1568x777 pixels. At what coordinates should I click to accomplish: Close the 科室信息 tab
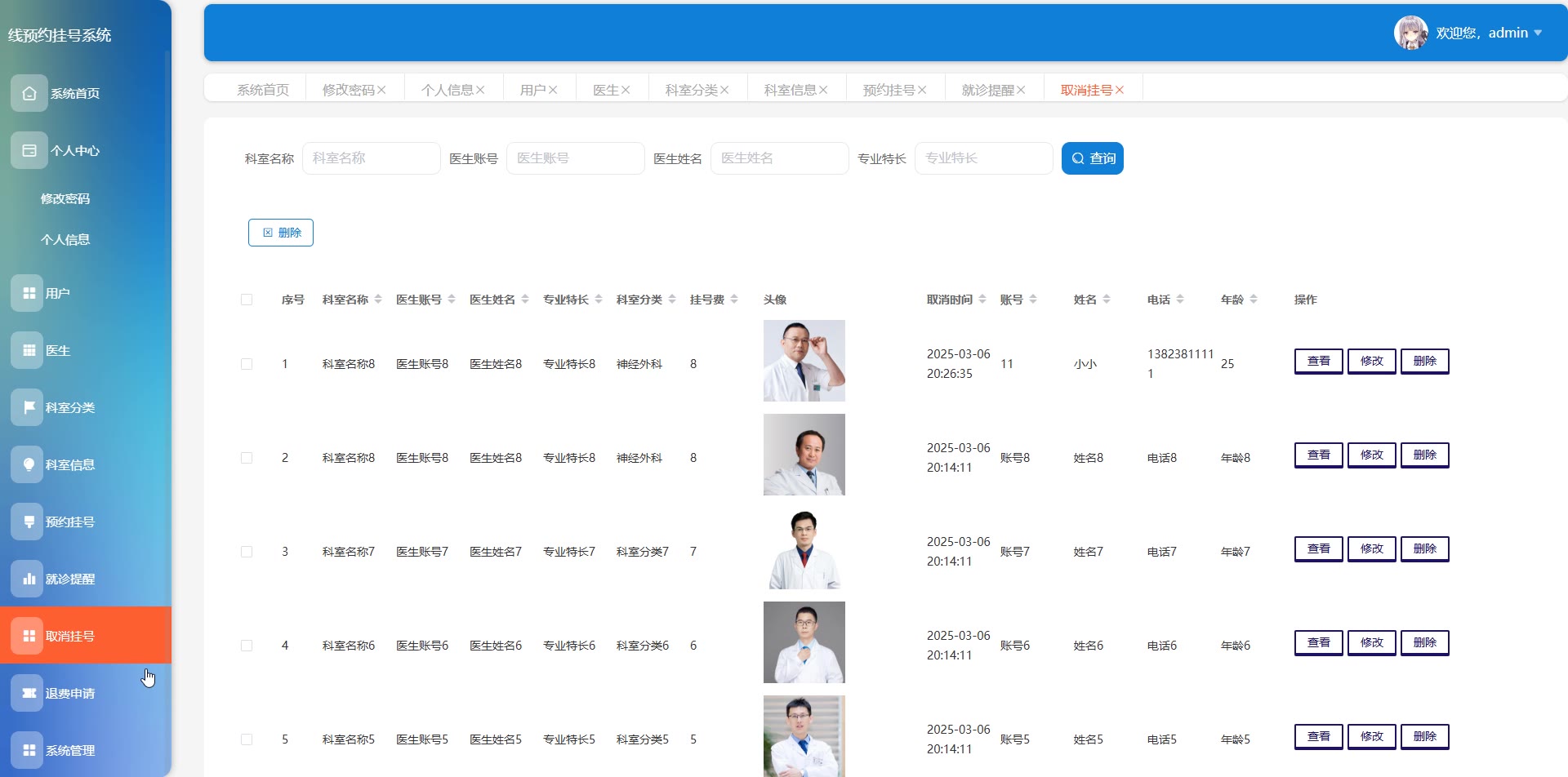click(x=823, y=90)
